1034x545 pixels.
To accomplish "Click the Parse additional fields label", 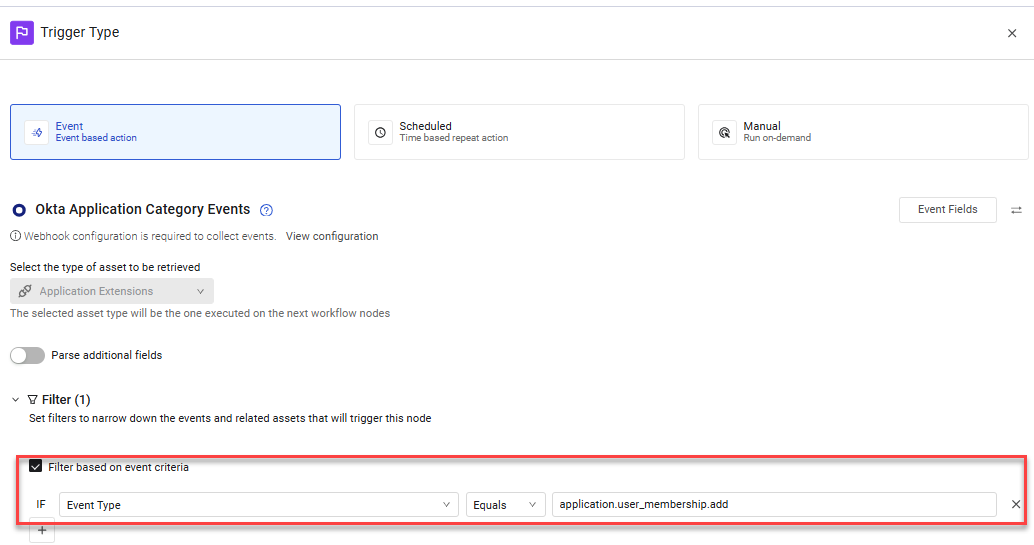I will (107, 355).
